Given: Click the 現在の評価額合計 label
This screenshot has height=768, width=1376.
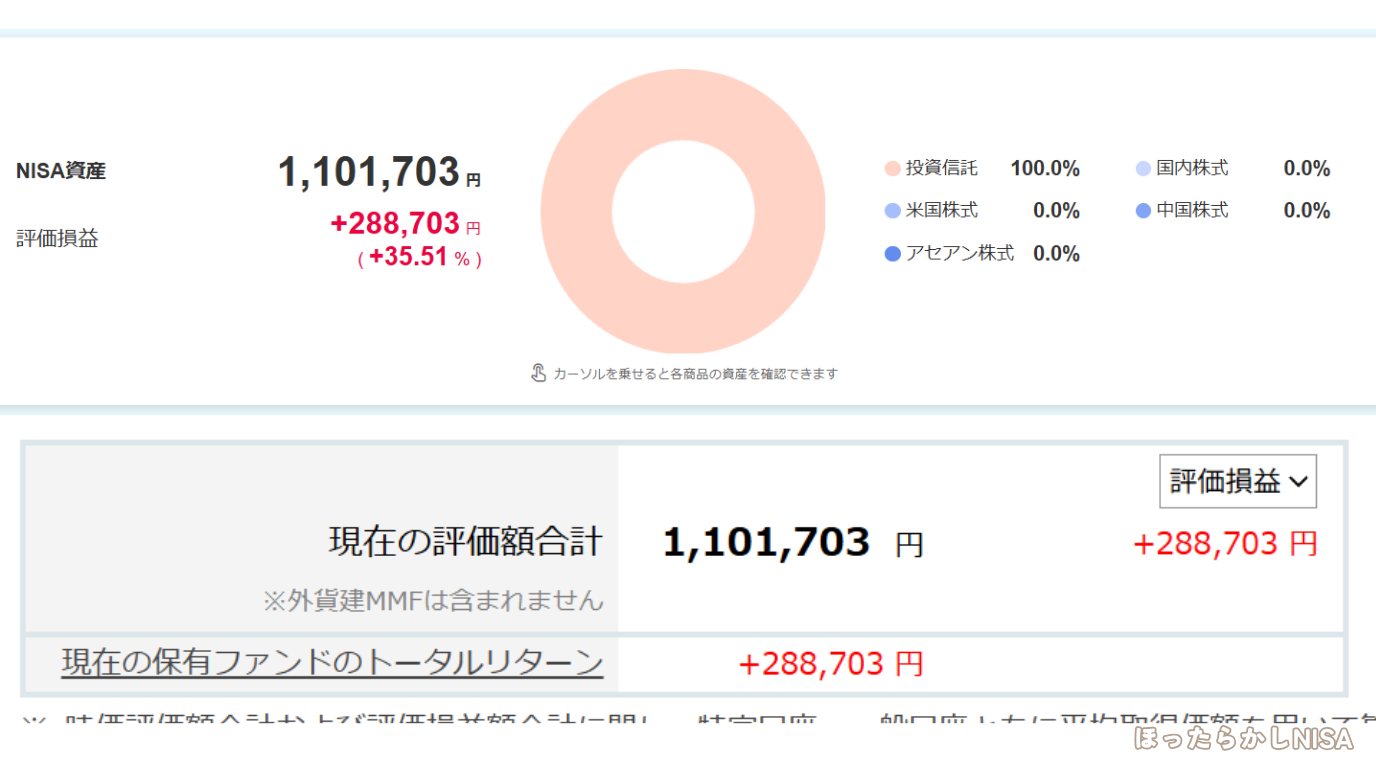Looking at the screenshot, I should tap(466, 542).
